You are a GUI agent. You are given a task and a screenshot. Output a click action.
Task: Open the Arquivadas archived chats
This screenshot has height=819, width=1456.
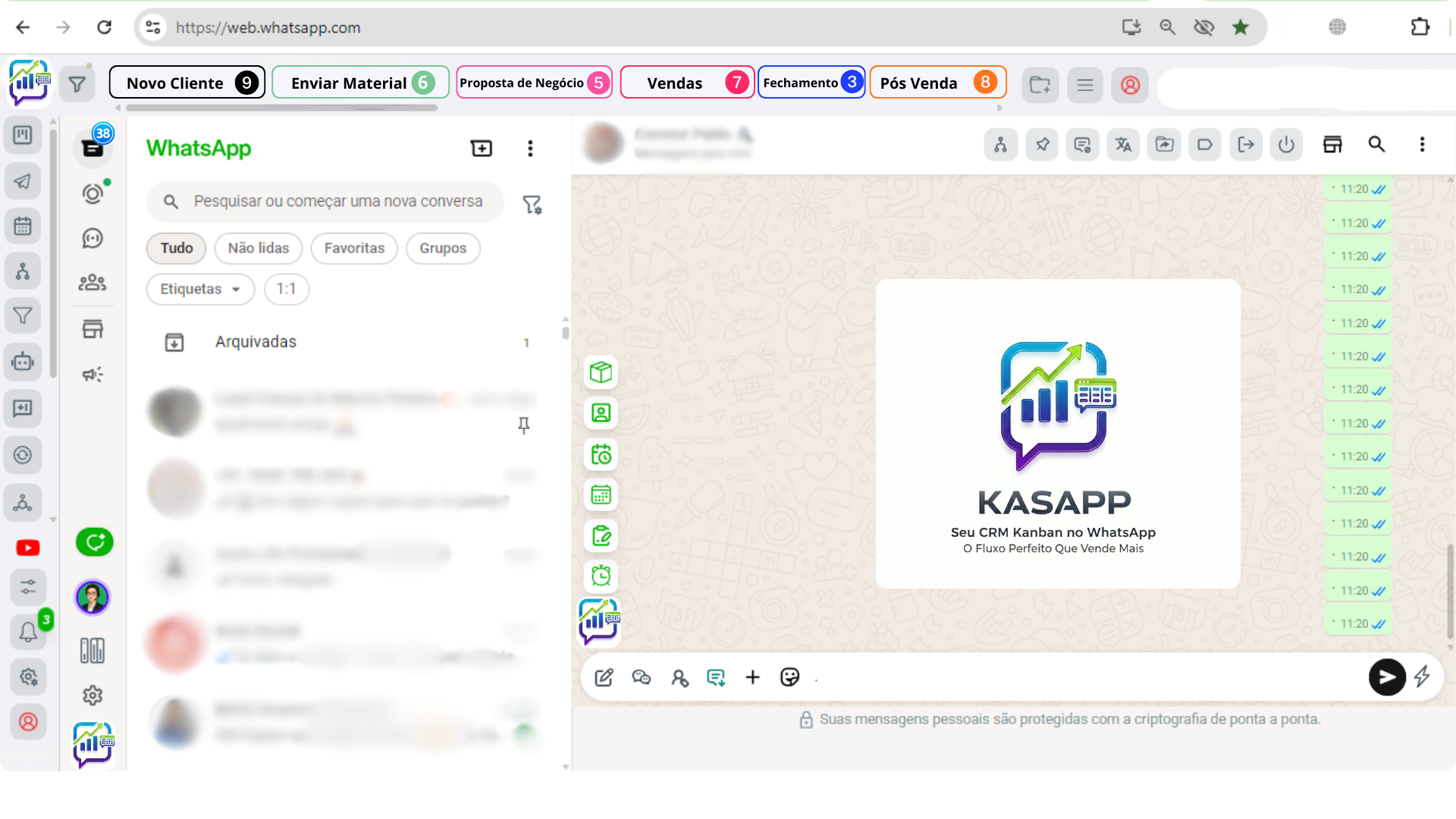point(256,342)
